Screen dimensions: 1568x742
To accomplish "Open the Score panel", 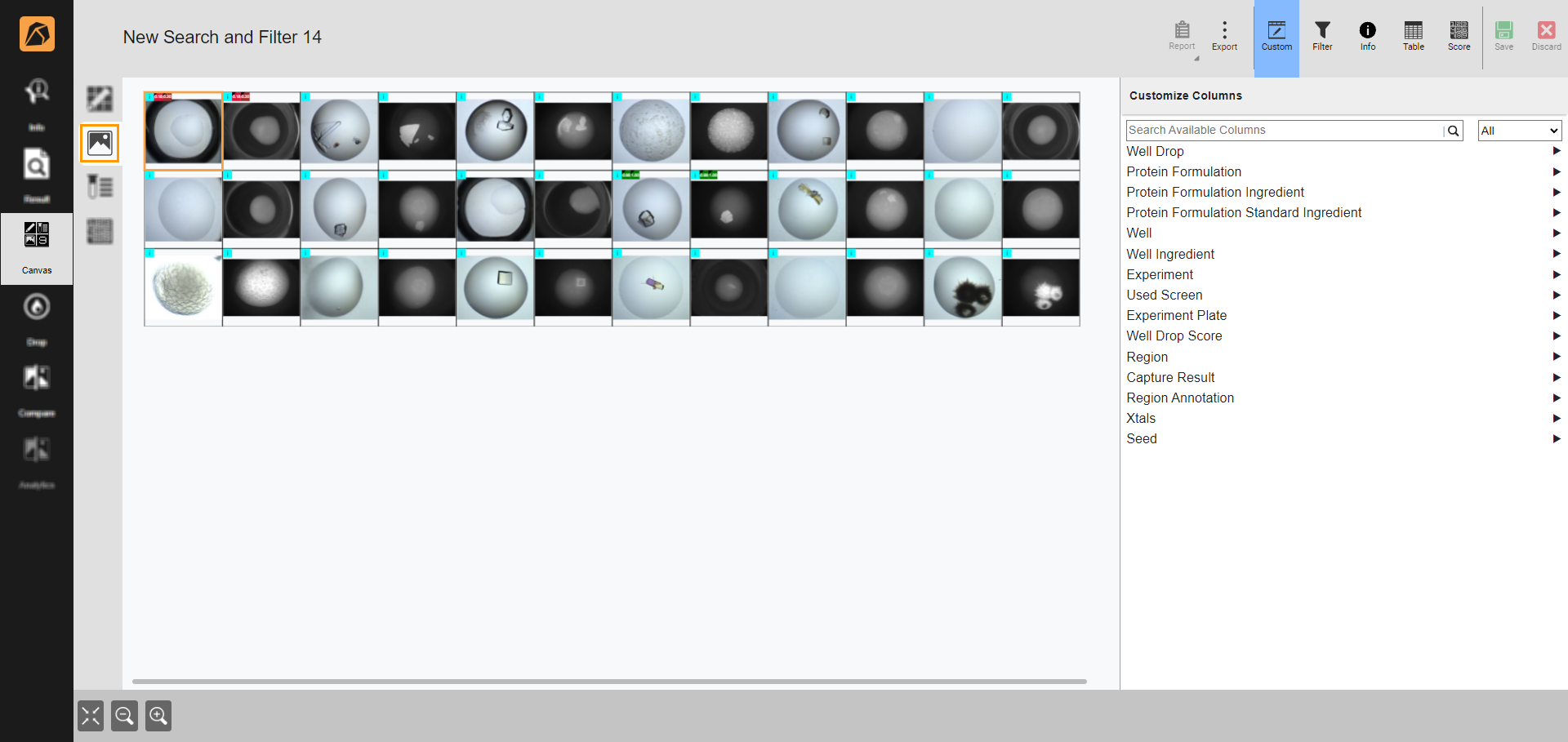I will (1459, 36).
